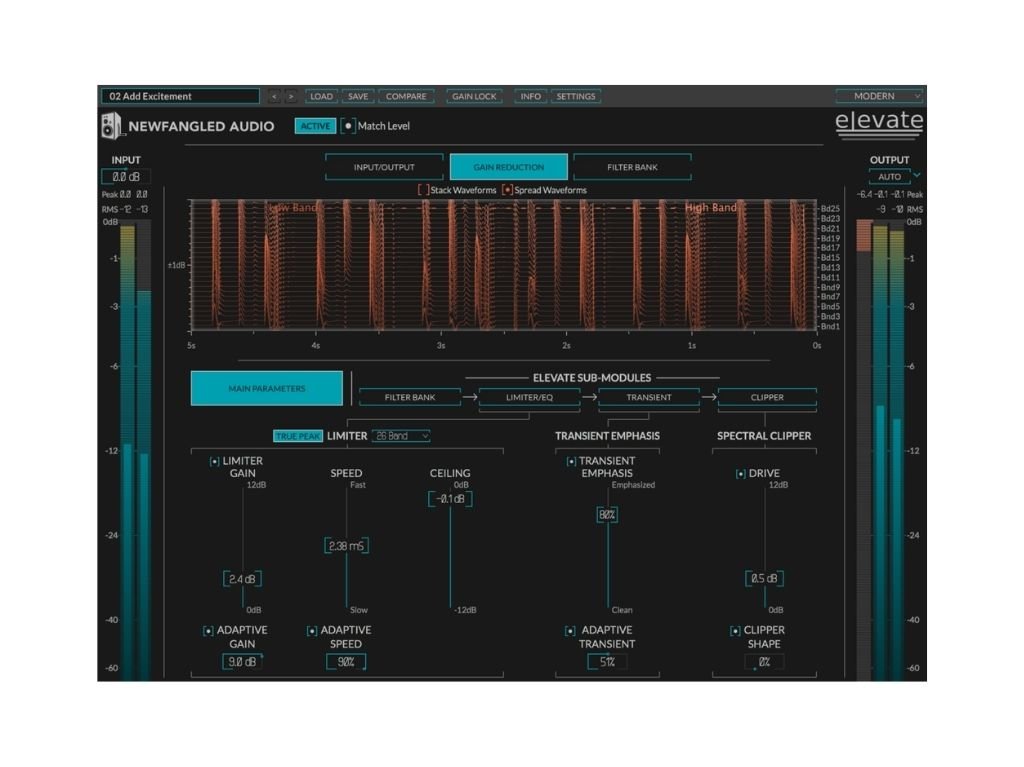Image resolution: width=1024 pixels, height=767 pixels.
Task: Open the SETTINGS panel
Action: (x=576, y=96)
